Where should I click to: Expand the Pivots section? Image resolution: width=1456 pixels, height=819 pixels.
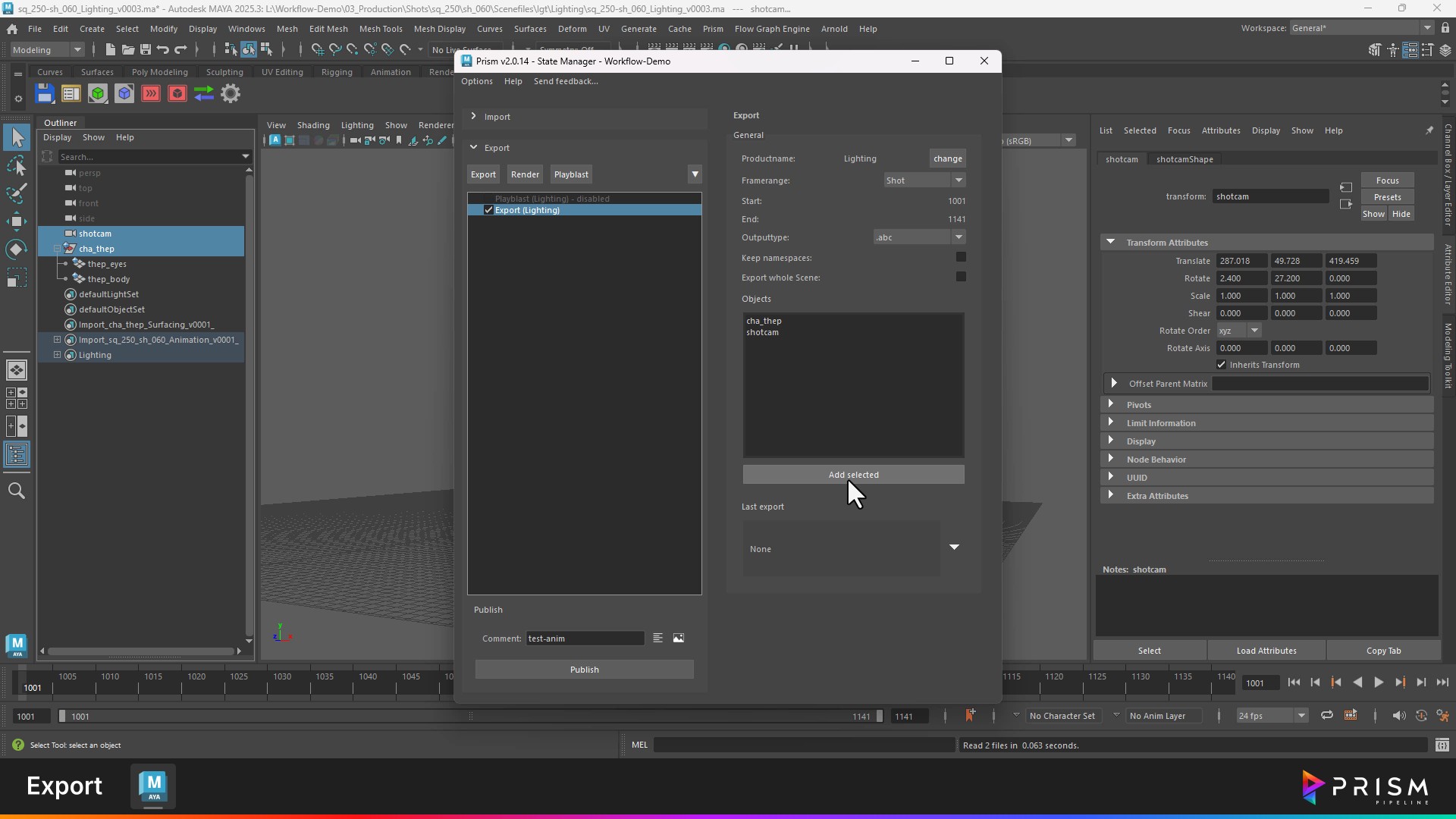pos(1111,404)
